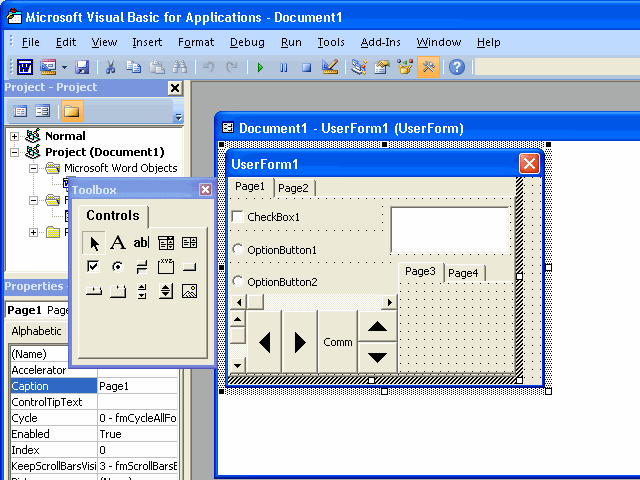Expand the Normal project tree node
The width and height of the screenshot is (640, 480).
click(14, 136)
